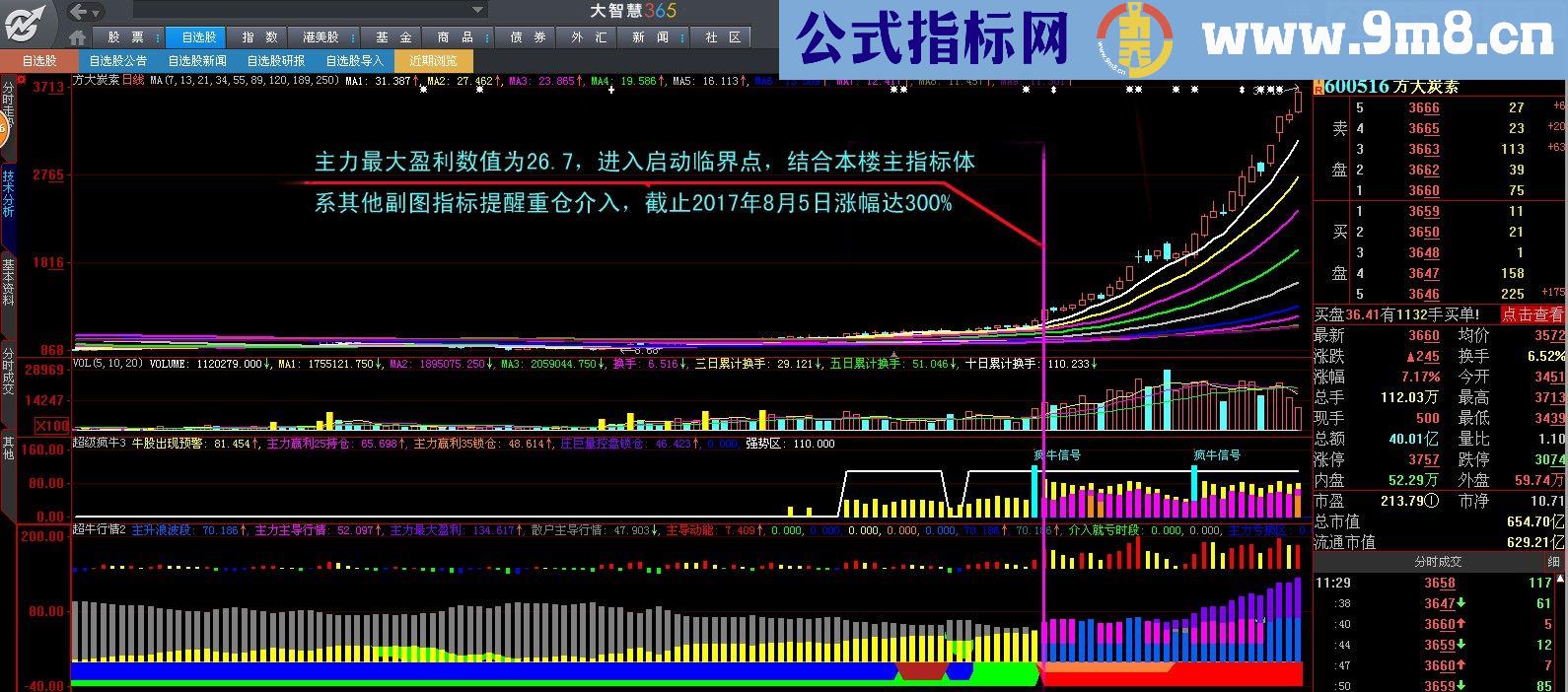The height and width of the screenshot is (692, 1568).
Task: Click the second 疯牛信号 marker
Action: coord(1217,455)
